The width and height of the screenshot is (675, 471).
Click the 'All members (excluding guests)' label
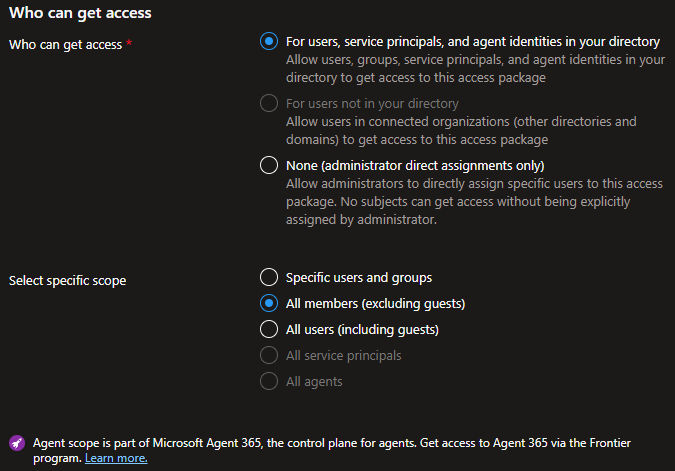click(375, 304)
